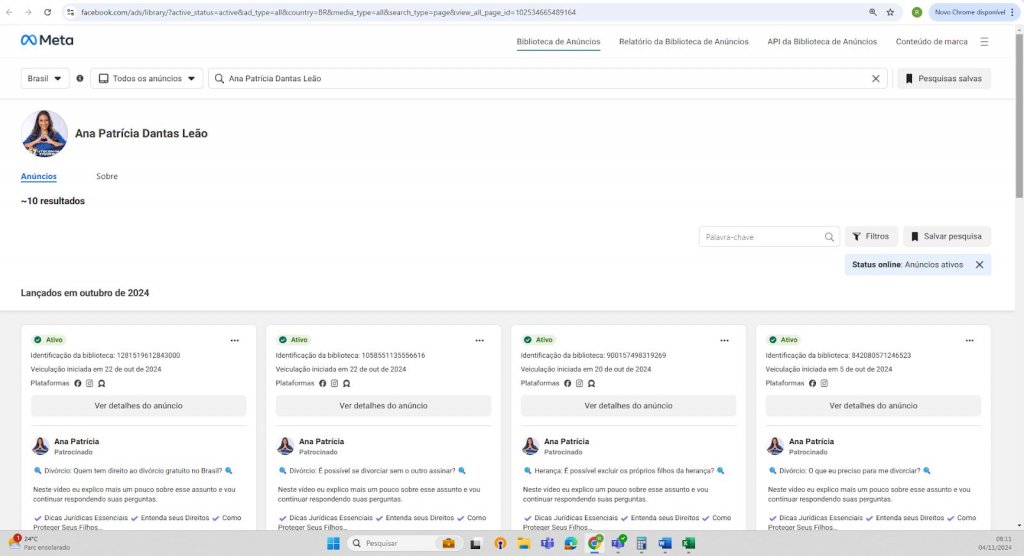1024x556 pixels.
Task: View details of ad 900157498319269
Action: coord(628,406)
